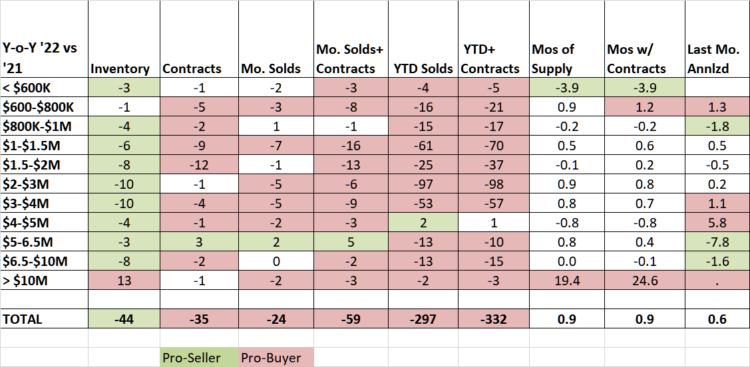Select the TOTAL row label cell
Image resolution: width=750 pixels, height=367 pixels.
pyautogui.click(x=44, y=319)
